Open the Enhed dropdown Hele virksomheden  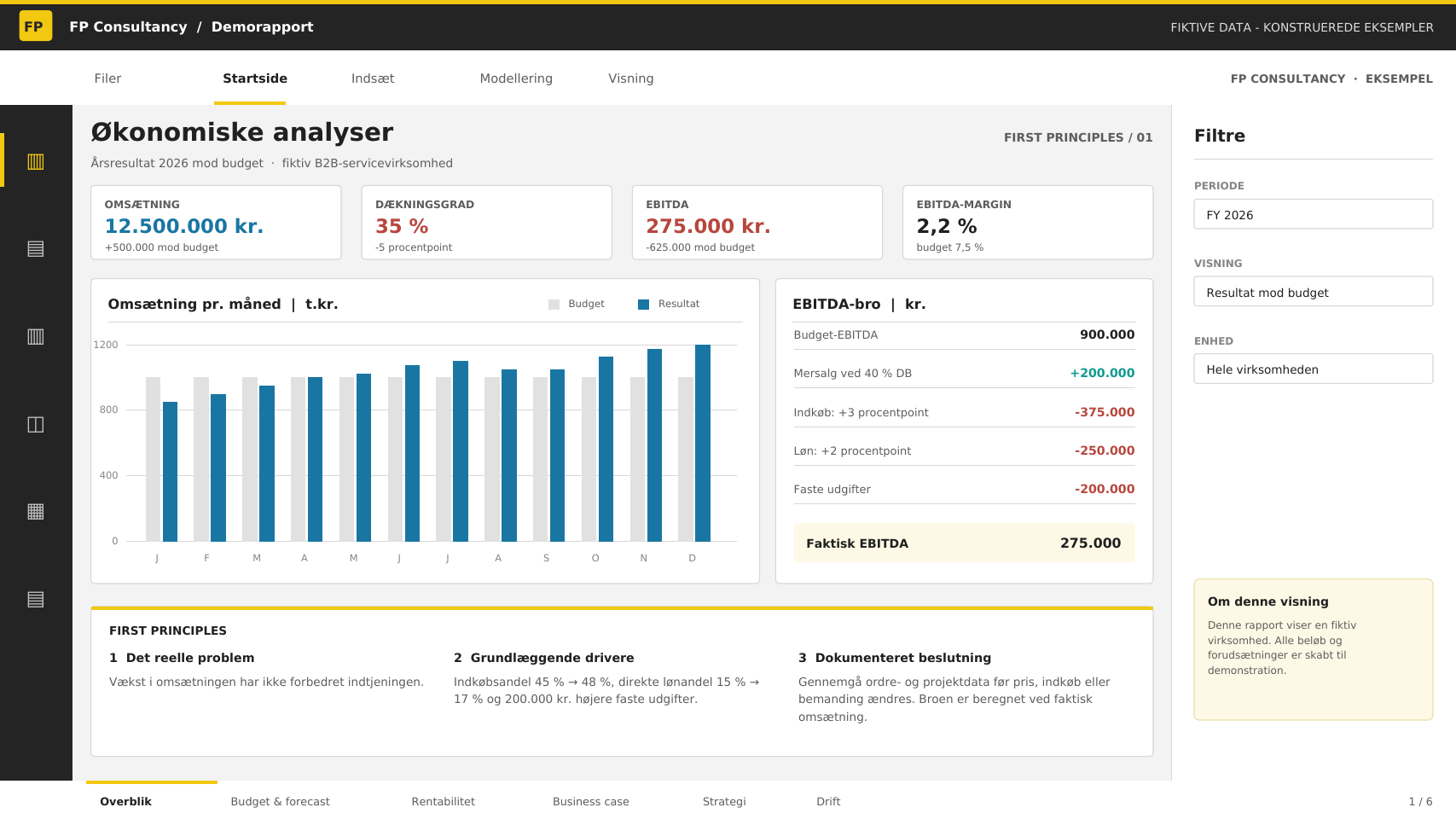tap(1313, 369)
